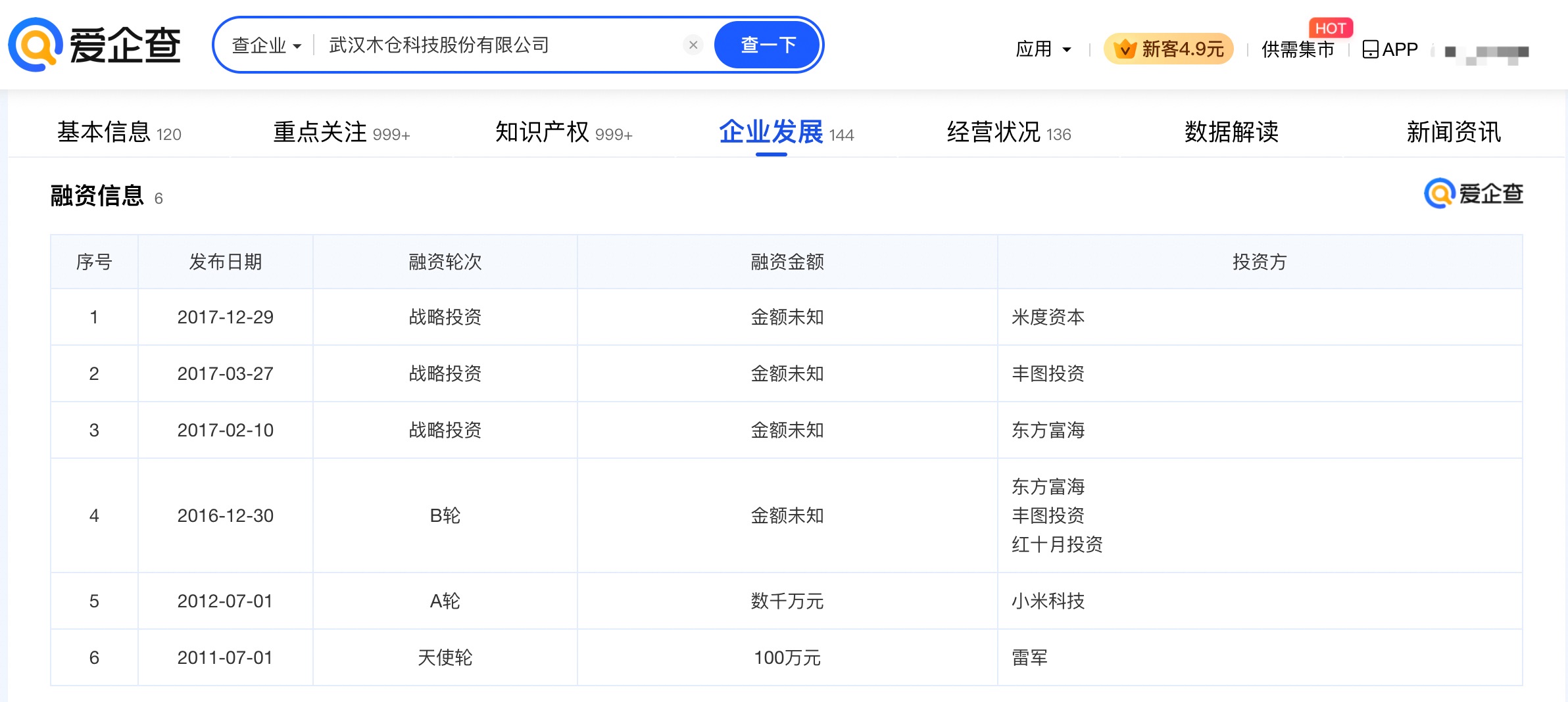Click the 100万元 amount cell
This screenshot has height=702, width=1568.
pos(787,657)
